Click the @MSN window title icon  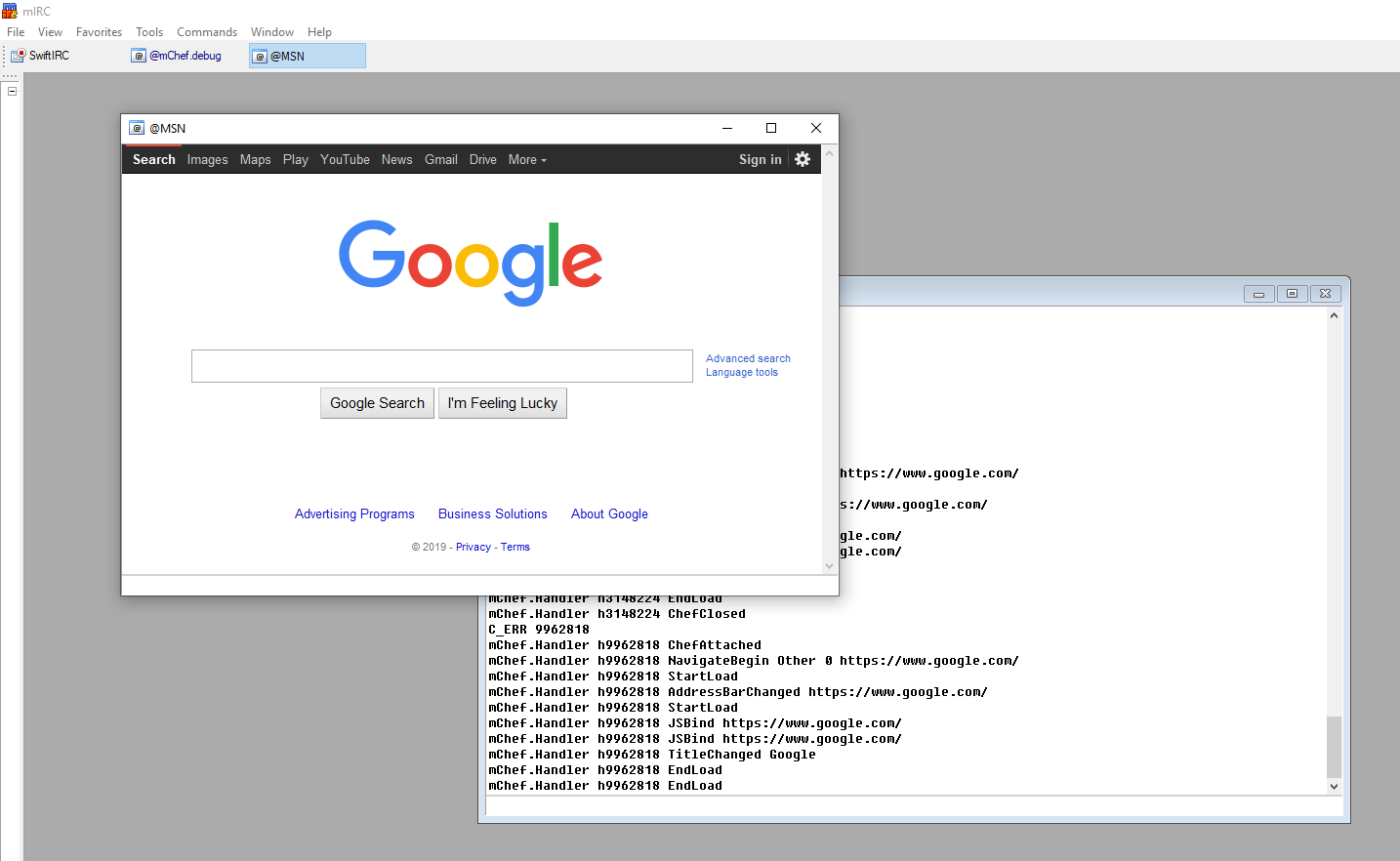[x=137, y=128]
